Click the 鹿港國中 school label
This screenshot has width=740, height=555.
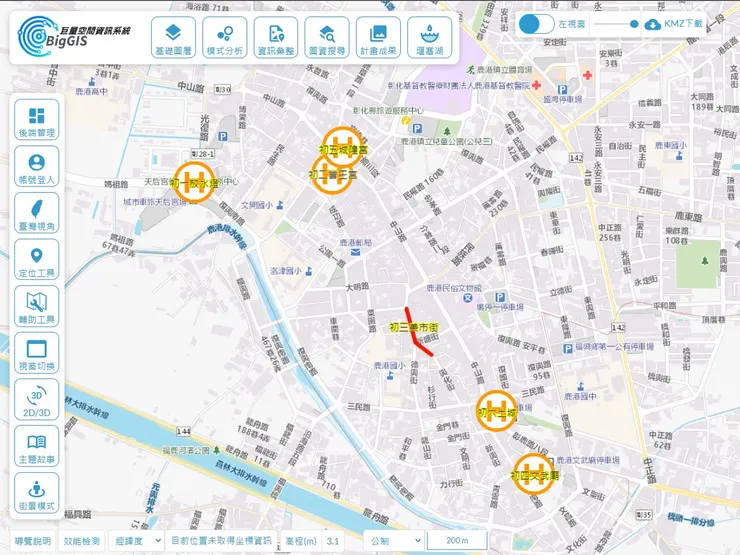(x=580, y=396)
